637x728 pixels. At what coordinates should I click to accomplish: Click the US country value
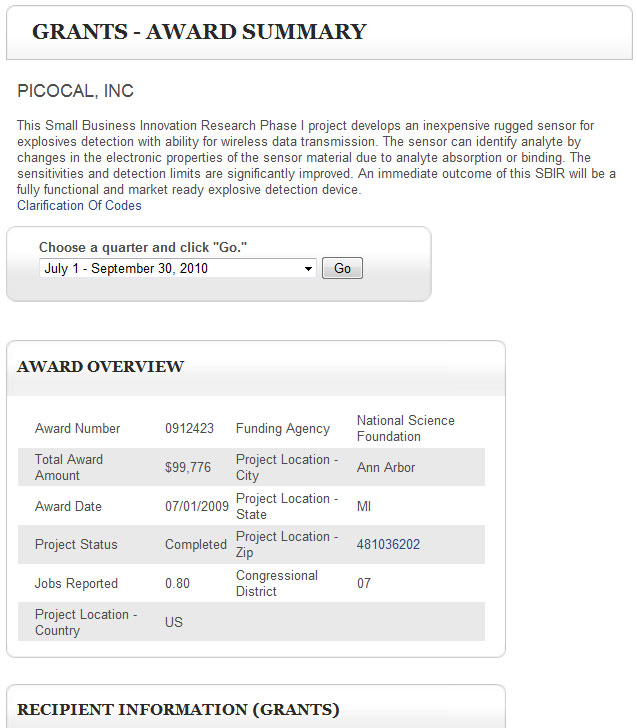pos(174,622)
